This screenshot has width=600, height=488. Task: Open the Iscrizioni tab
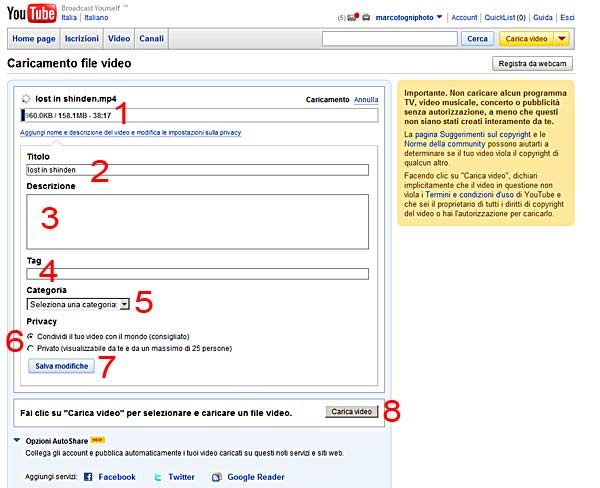[x=82, y=39]
